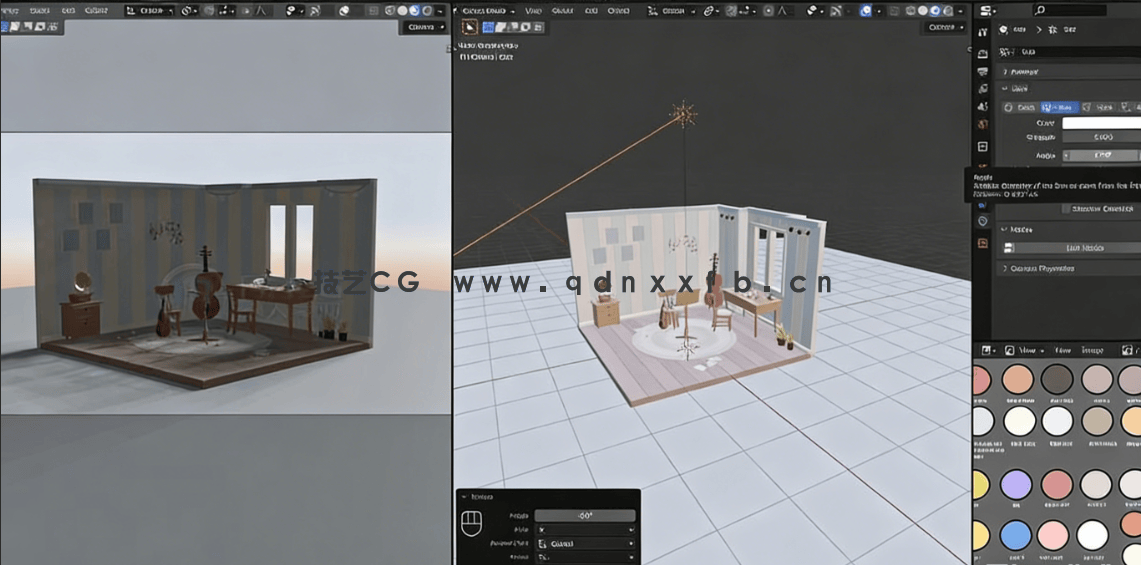Open the Add menu in right viewport header
The image size is (1141, 565).
591,11
